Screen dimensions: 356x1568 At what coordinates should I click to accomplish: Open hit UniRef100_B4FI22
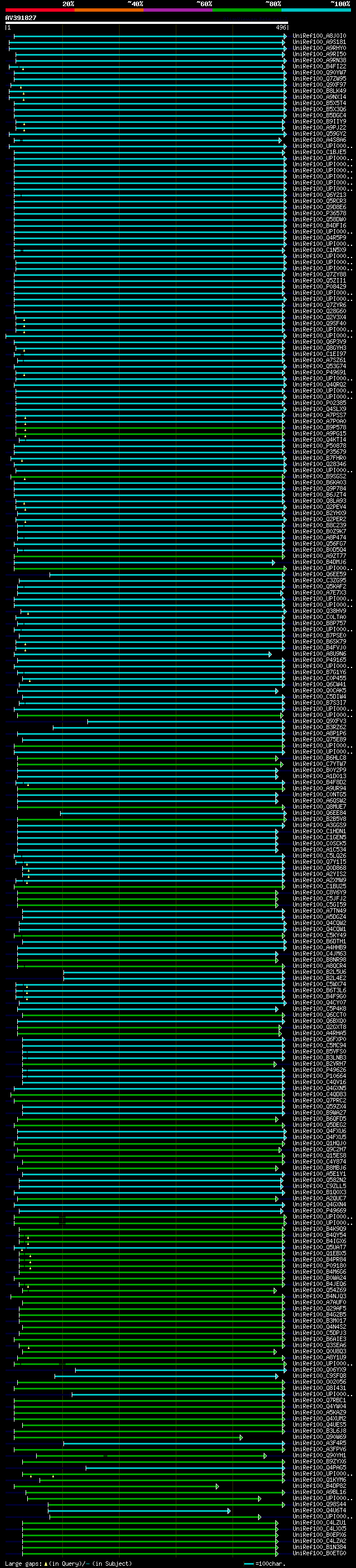tap(319, 66)
